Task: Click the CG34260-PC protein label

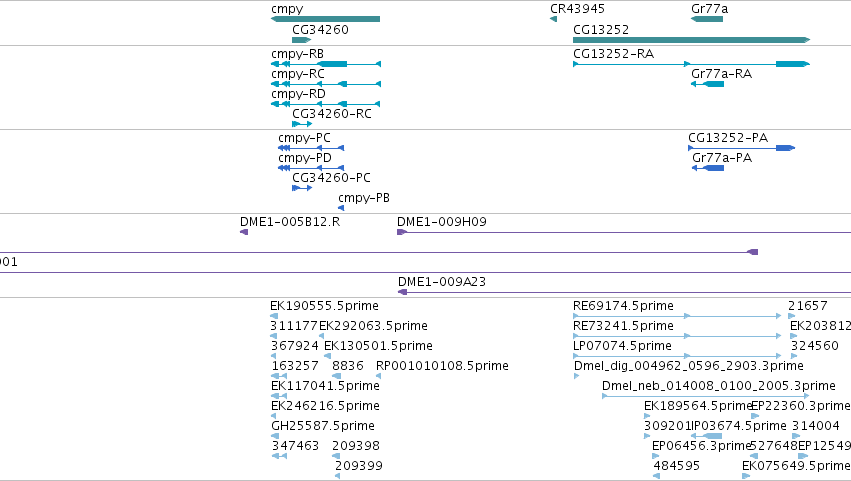Action: [x=332, y=178]
